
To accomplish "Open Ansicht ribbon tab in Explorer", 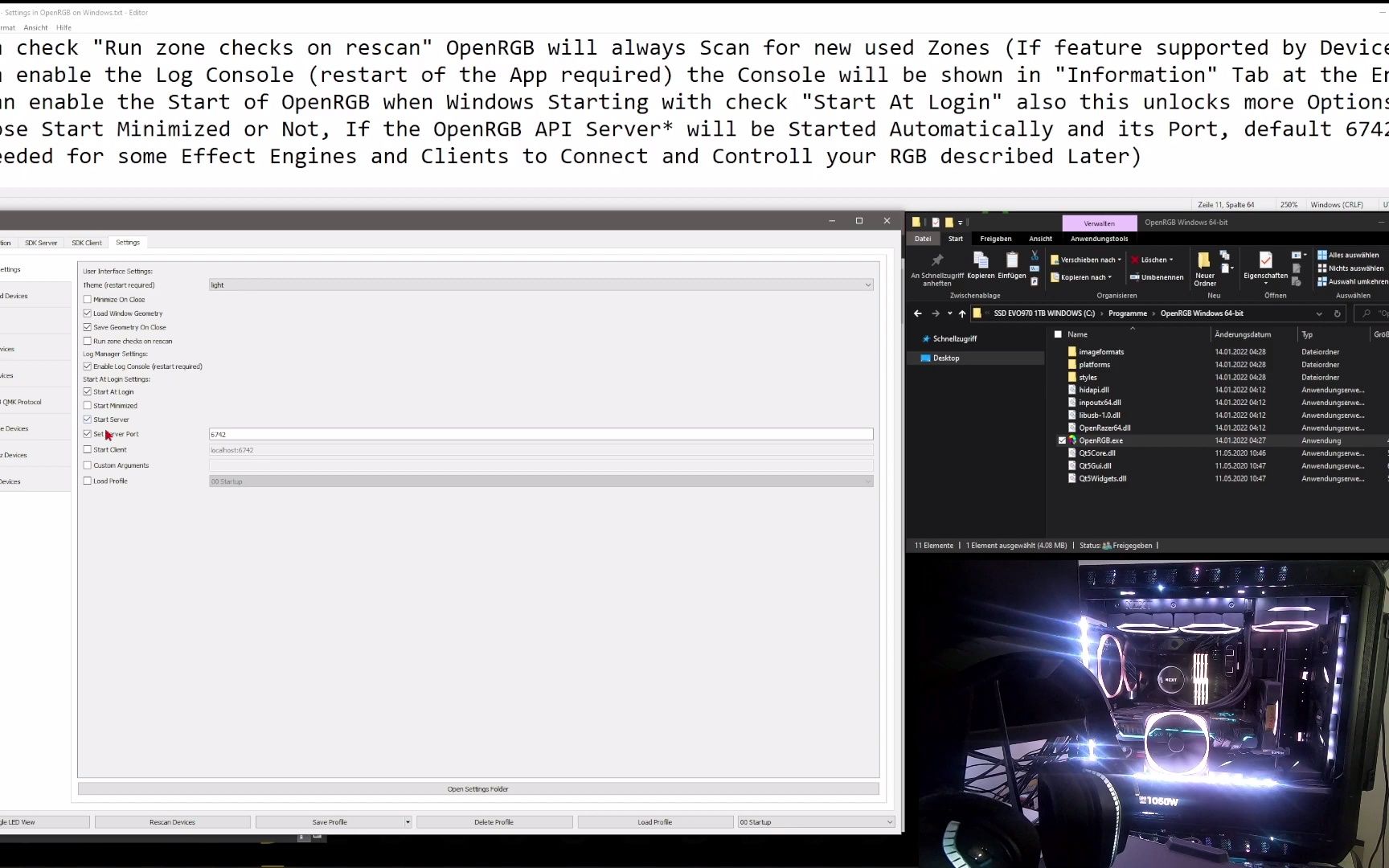I will [x=1040, y=239].
